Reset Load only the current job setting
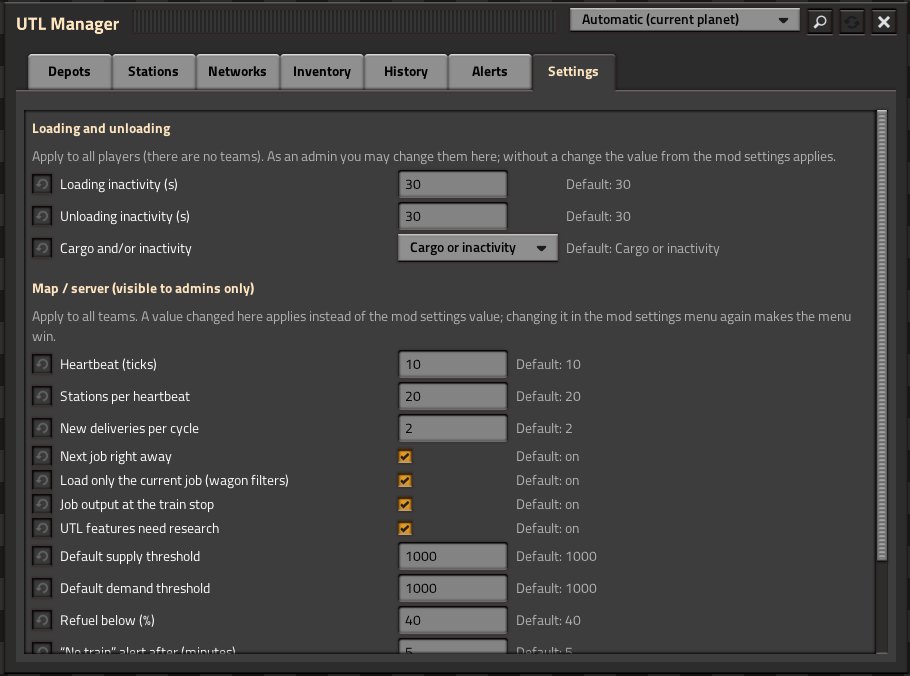The height and width of the screenshot is (676, 910). [x=42, y=480]
